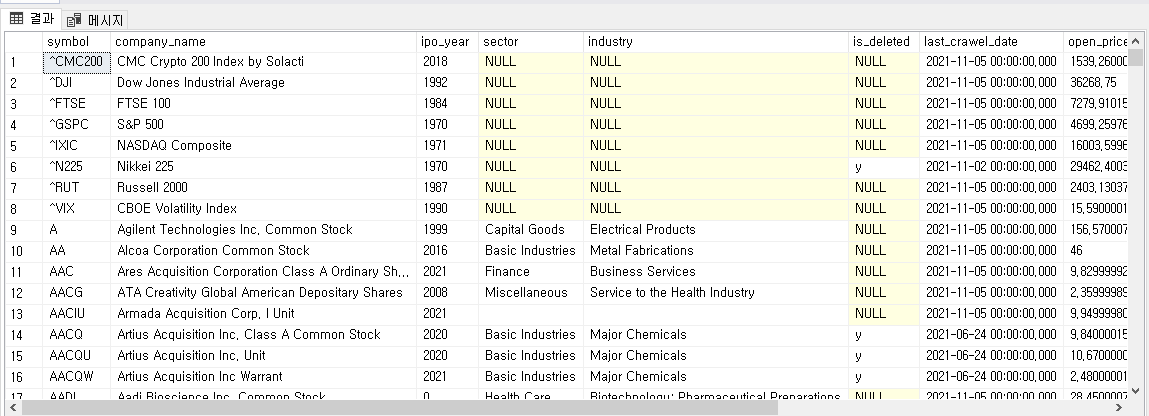Image resolution: width=1149 pixels, height=416 pixels.
Task: Select the 'CBOE Volatility Index' cell
Action: (x=264, y=209)
